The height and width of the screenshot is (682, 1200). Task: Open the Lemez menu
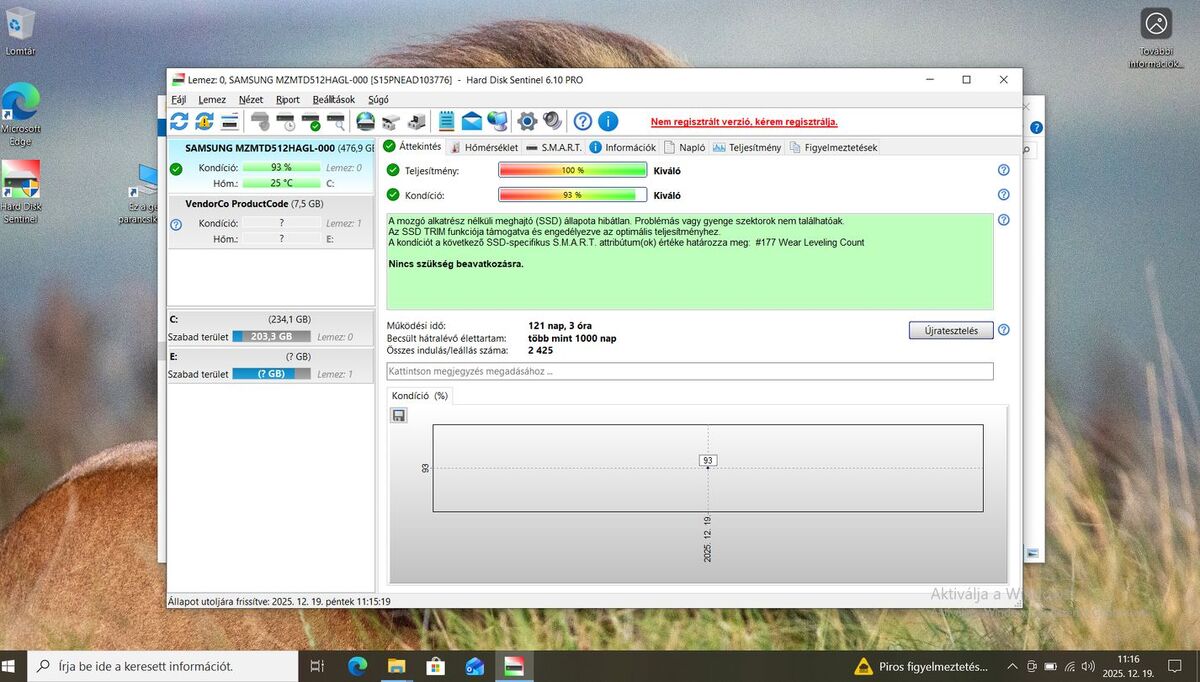pos(212,100)
